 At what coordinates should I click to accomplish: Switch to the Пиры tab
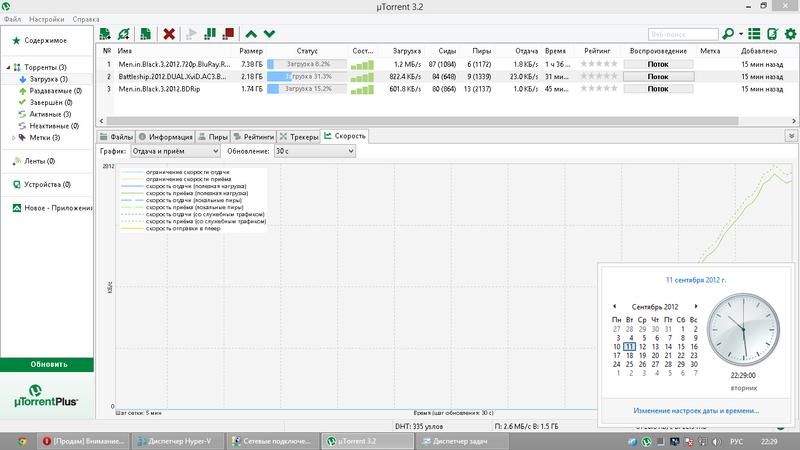pos(213,137)
